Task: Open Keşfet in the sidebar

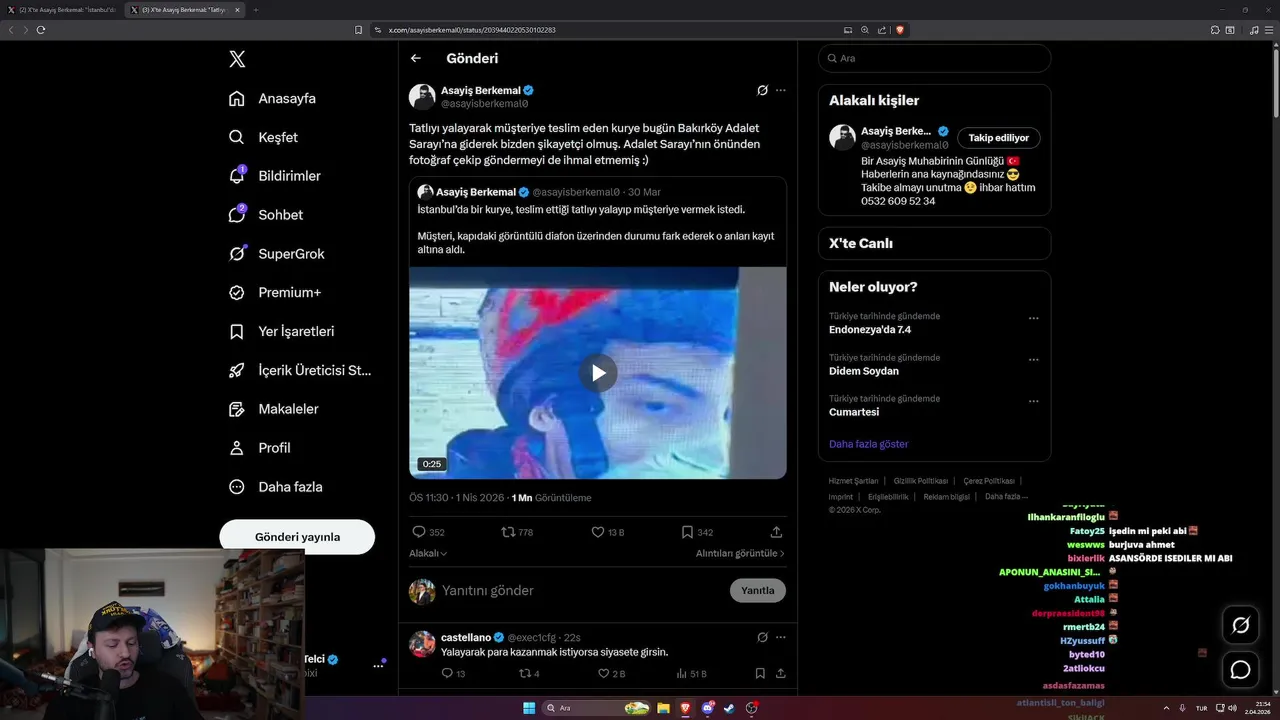Action: [263, 137]
